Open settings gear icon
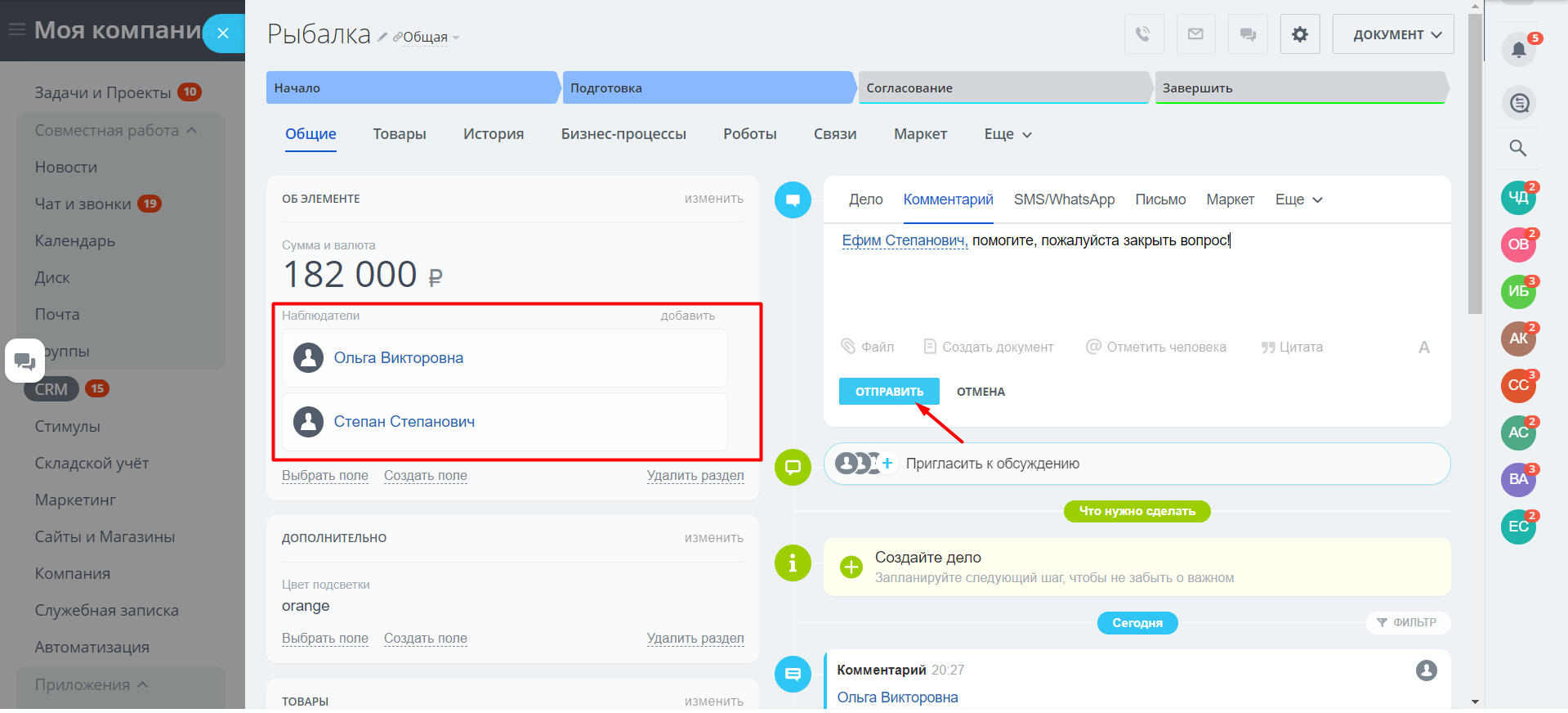1568x713 pixels. tap(1300, 34)
